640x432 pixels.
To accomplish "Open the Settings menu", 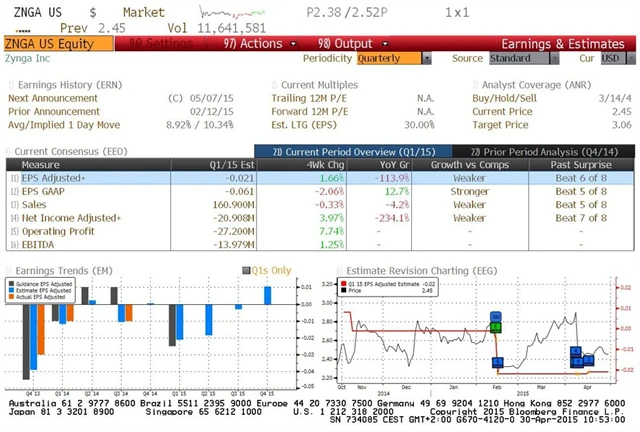I will point(154,44).
